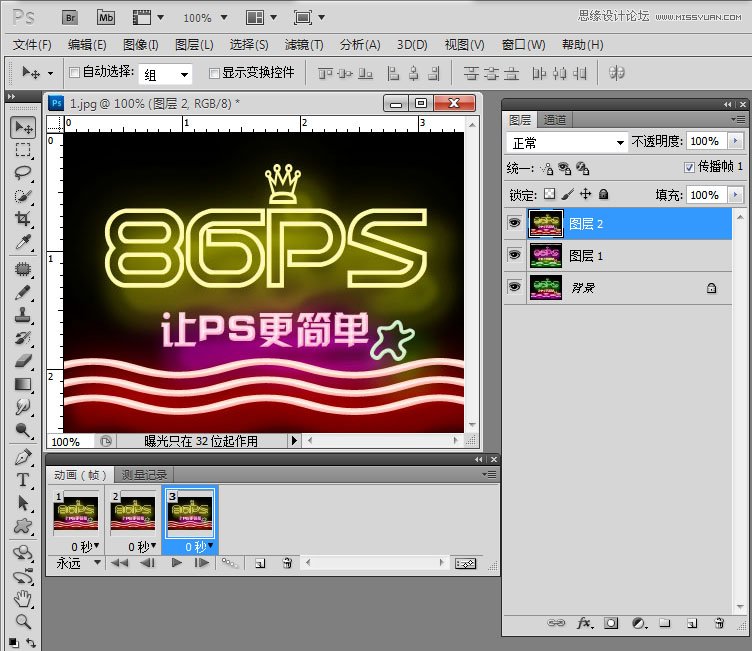Viewport: 752px width, 651px height.
Task: Expand the opacity 100% slider arrow
Action: click(737, 142)
